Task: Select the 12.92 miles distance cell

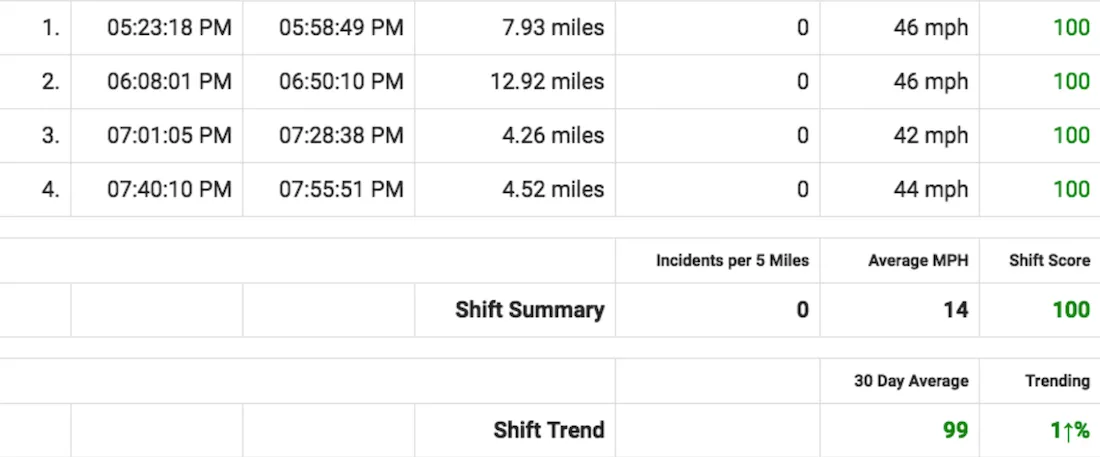Action: pos(547,82)
